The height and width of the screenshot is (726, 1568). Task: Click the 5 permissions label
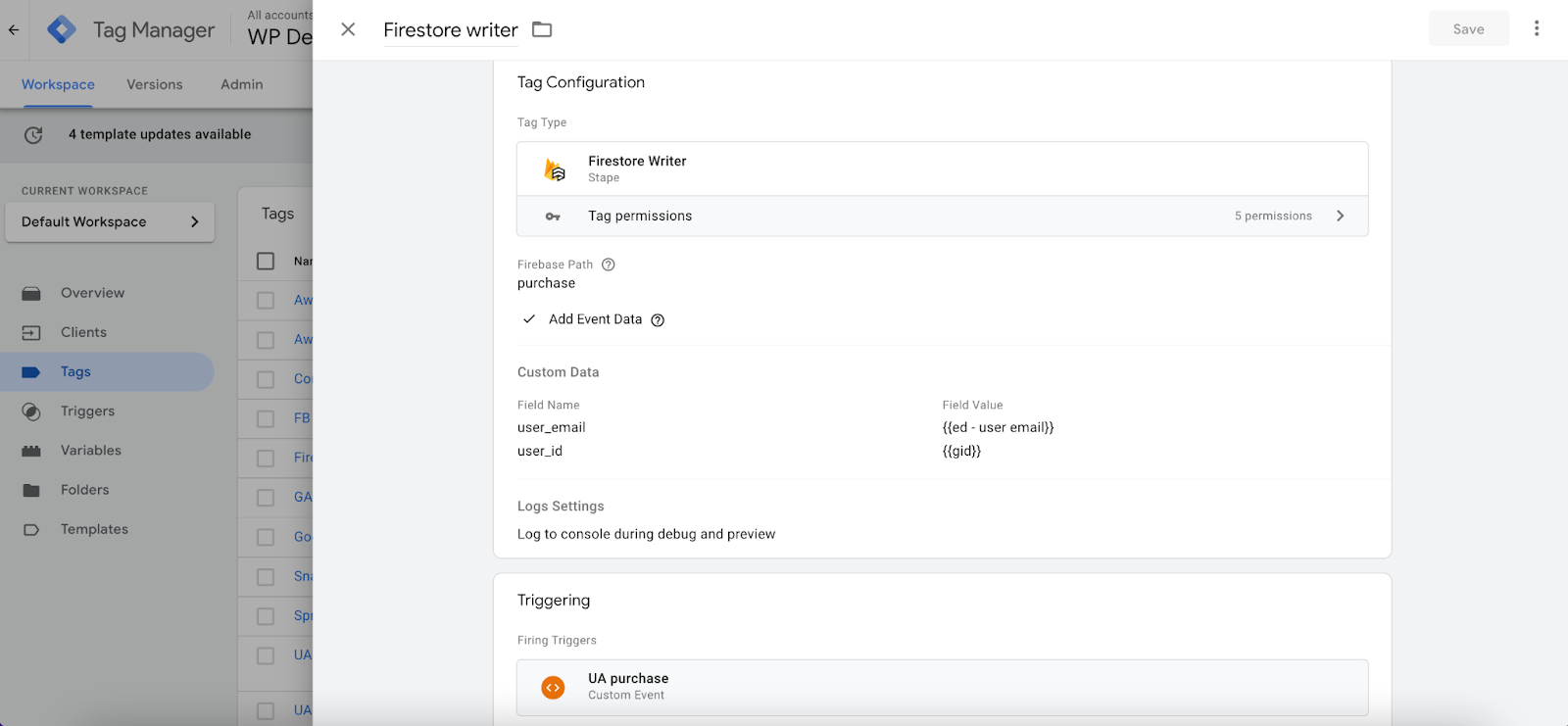[1273, 216]
